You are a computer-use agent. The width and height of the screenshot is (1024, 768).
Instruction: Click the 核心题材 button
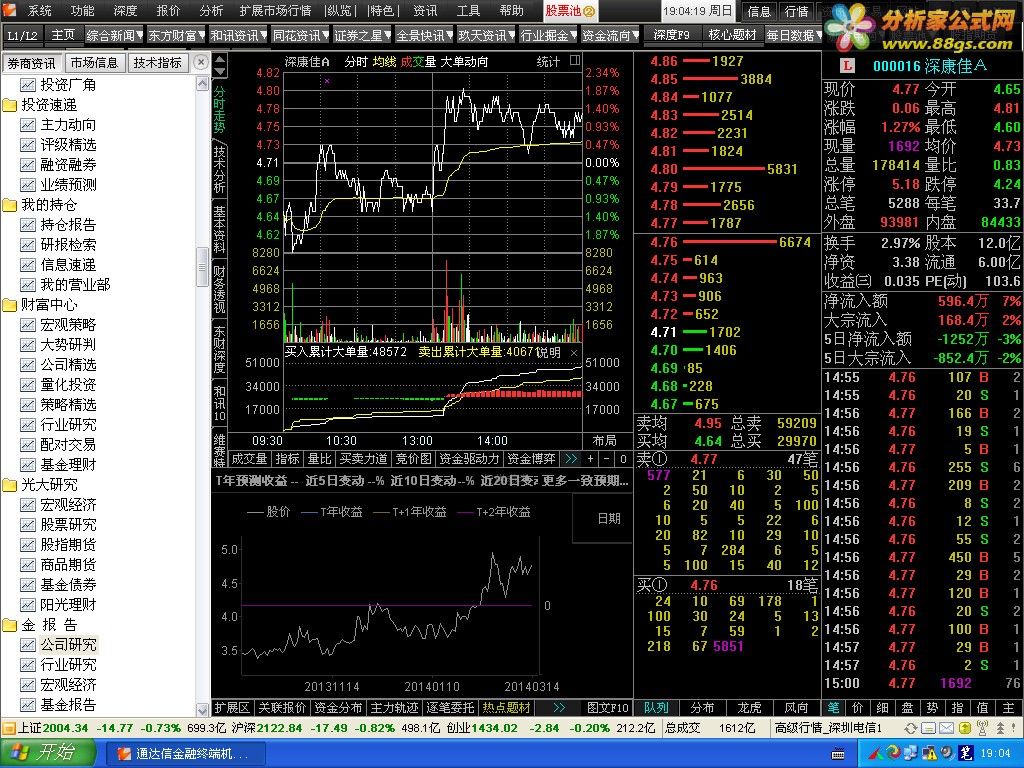click(733, 35)
